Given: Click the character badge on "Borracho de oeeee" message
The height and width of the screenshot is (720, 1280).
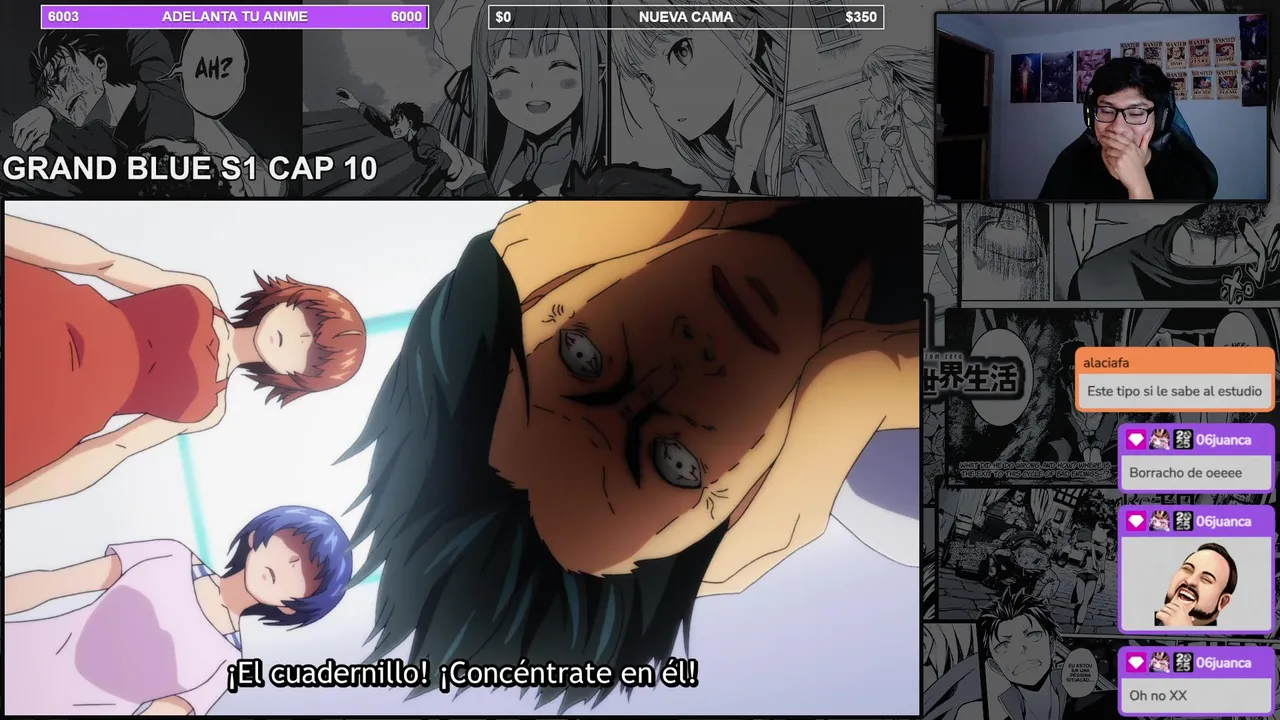Looking at the screenshot, I should [x=1159, y=440].
